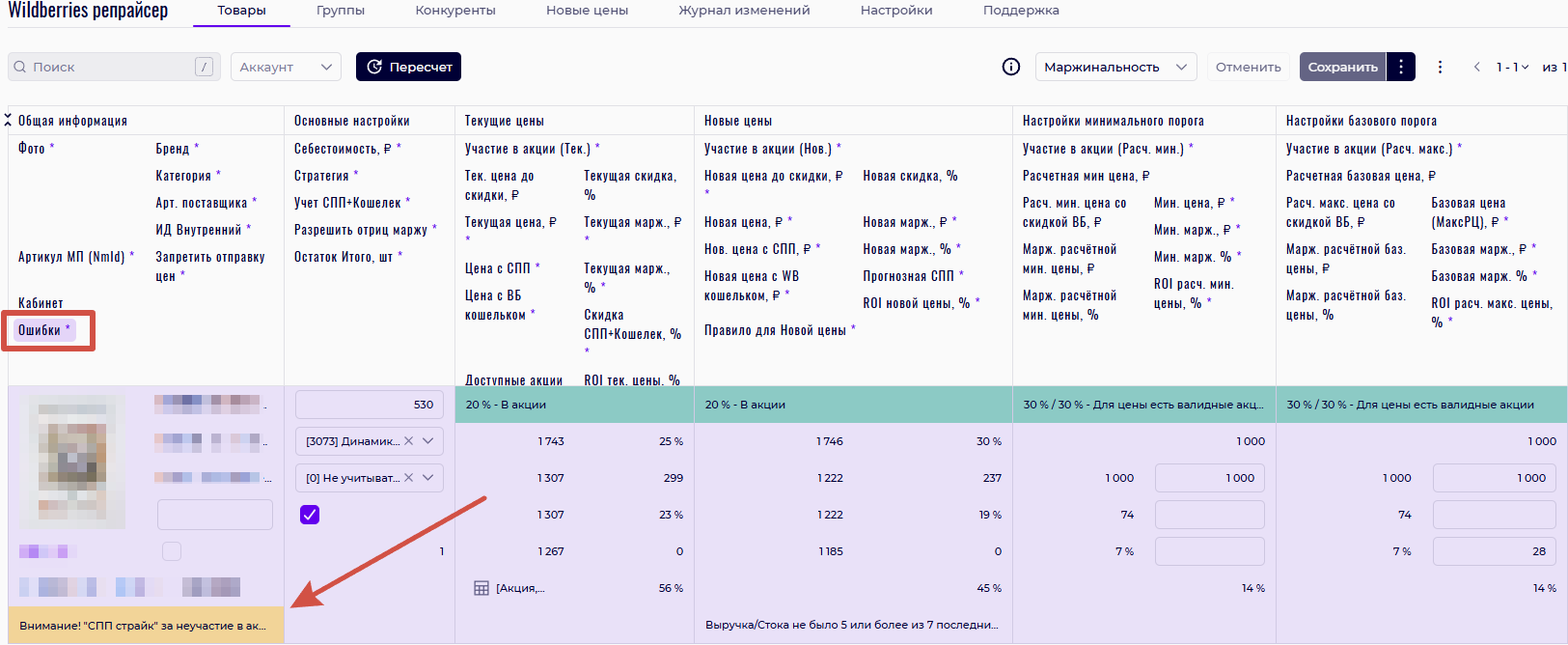Click the table icon next to [Акция,...
This screenshot has width=1568, height=645.
(x=481, y=588)
